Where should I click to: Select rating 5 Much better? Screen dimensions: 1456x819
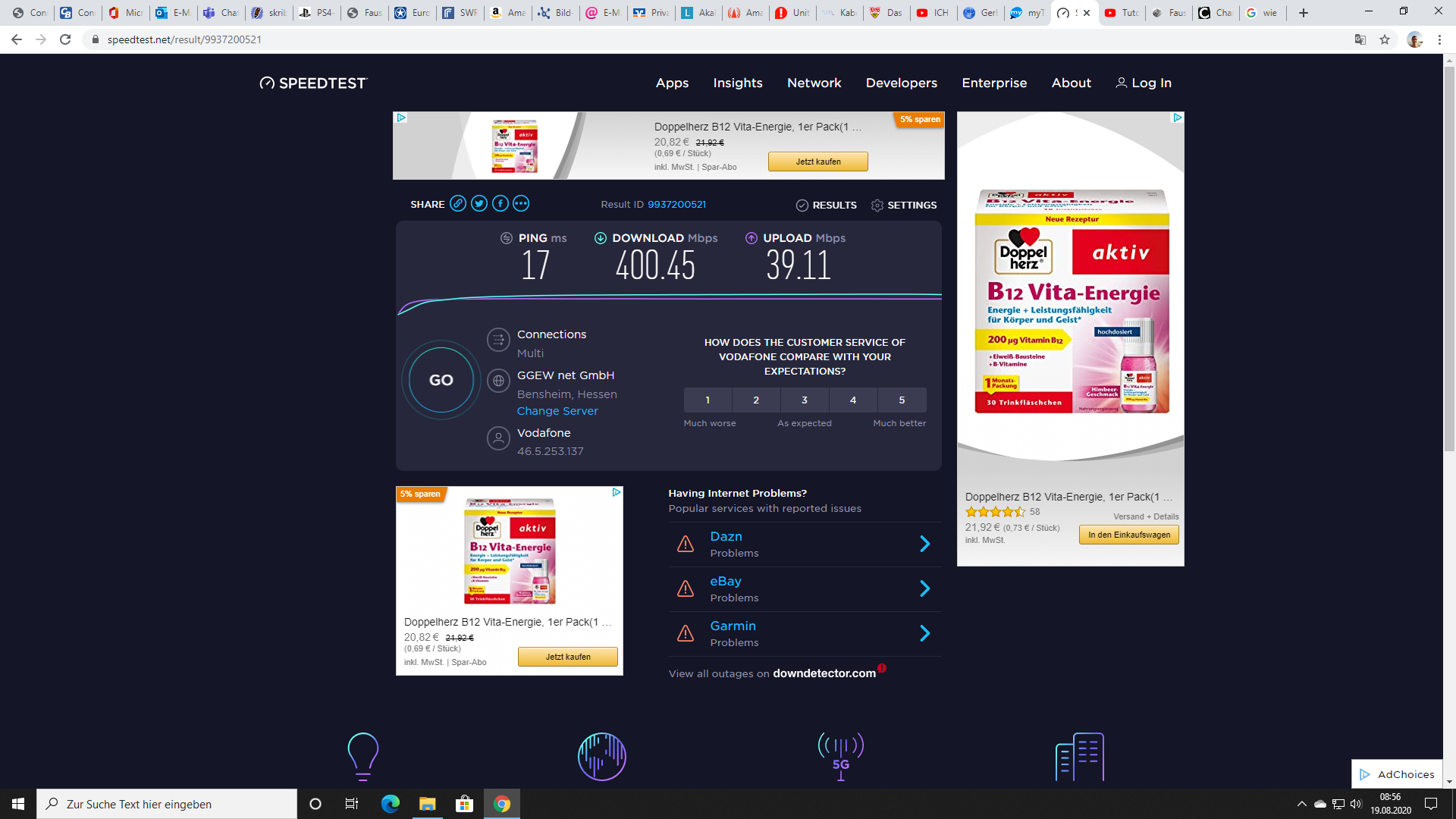tap(902, 400)
